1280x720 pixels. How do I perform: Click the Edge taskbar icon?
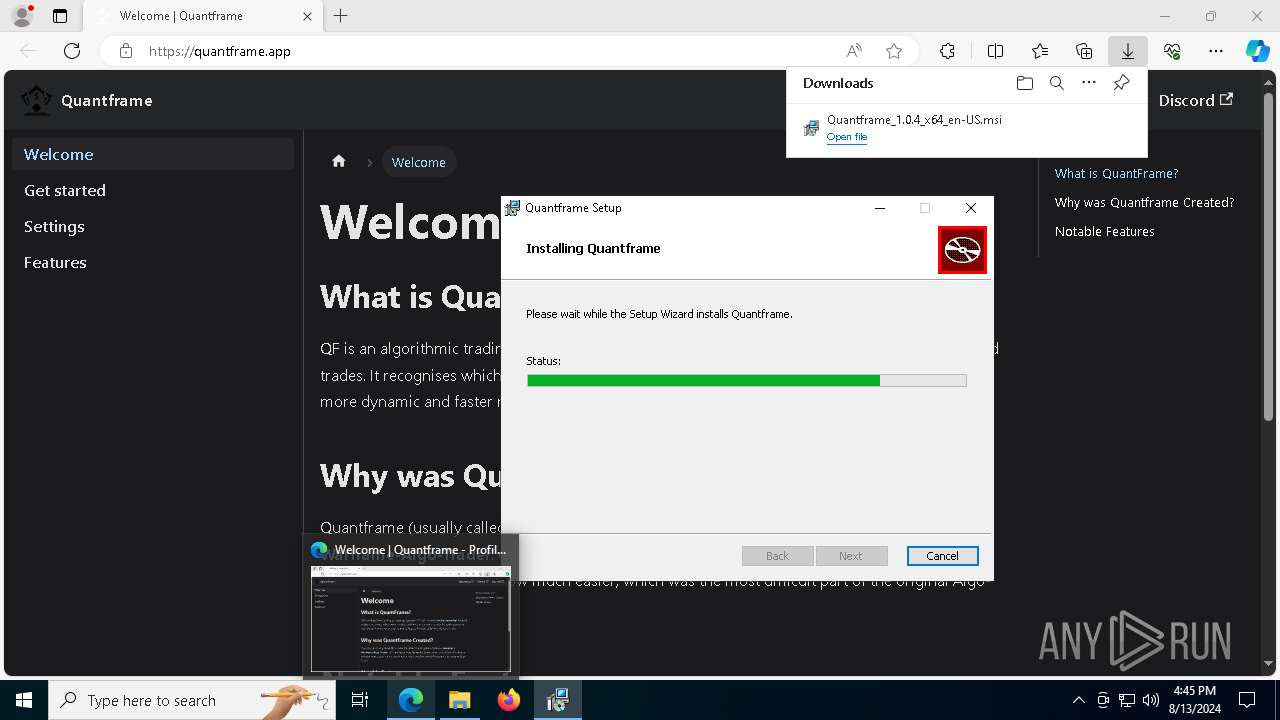pos(411,700)
